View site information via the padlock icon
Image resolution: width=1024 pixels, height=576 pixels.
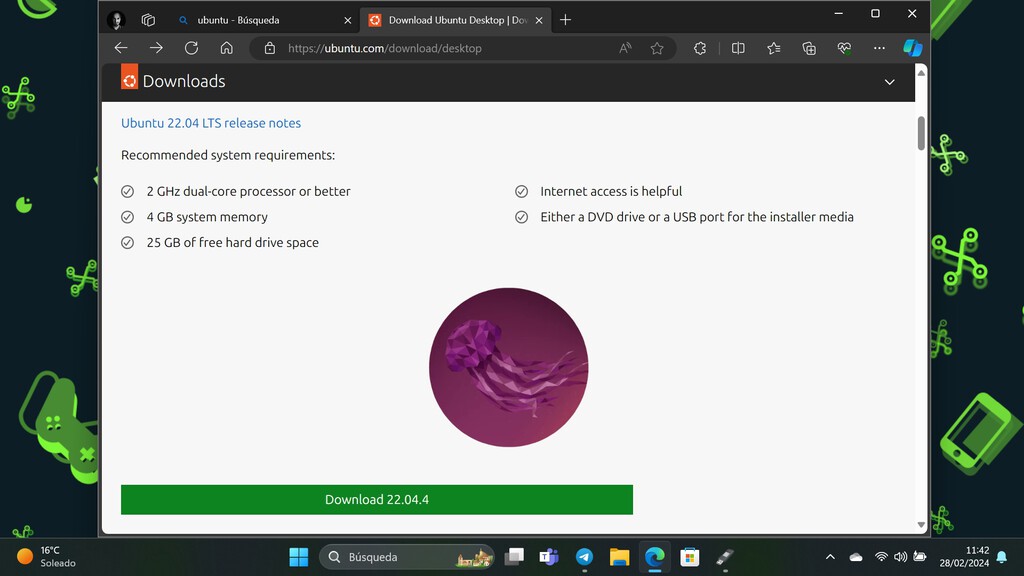270,47
